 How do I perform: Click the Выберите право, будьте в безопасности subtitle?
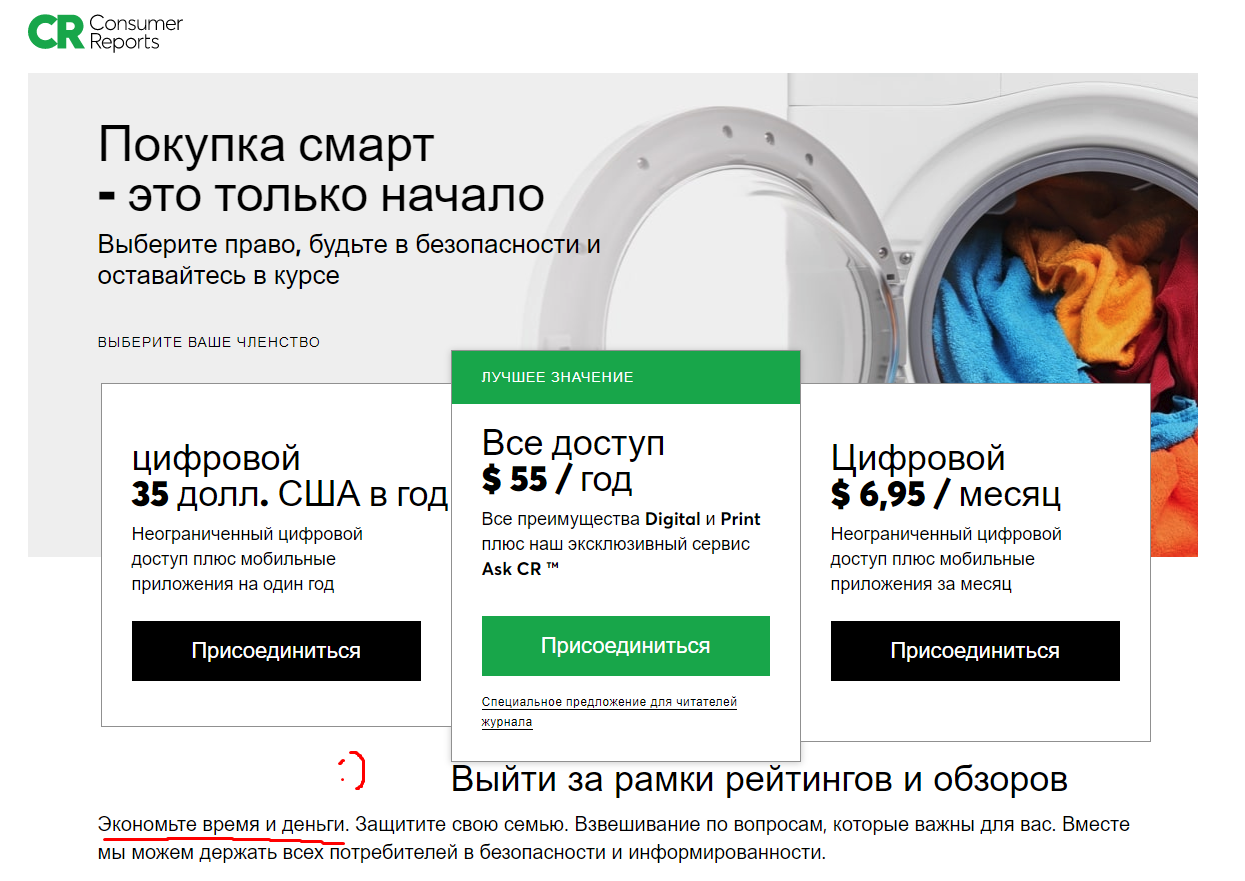point(349,259)
